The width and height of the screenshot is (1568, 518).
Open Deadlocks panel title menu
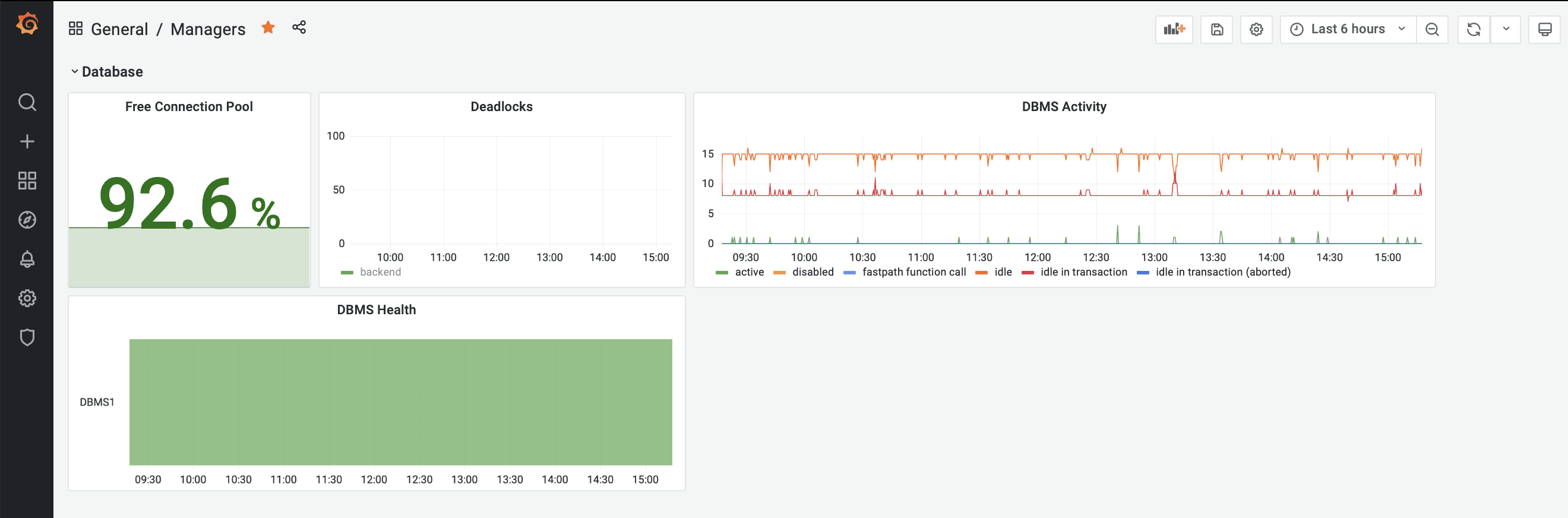pyautogui.click(x=501, y=106)
